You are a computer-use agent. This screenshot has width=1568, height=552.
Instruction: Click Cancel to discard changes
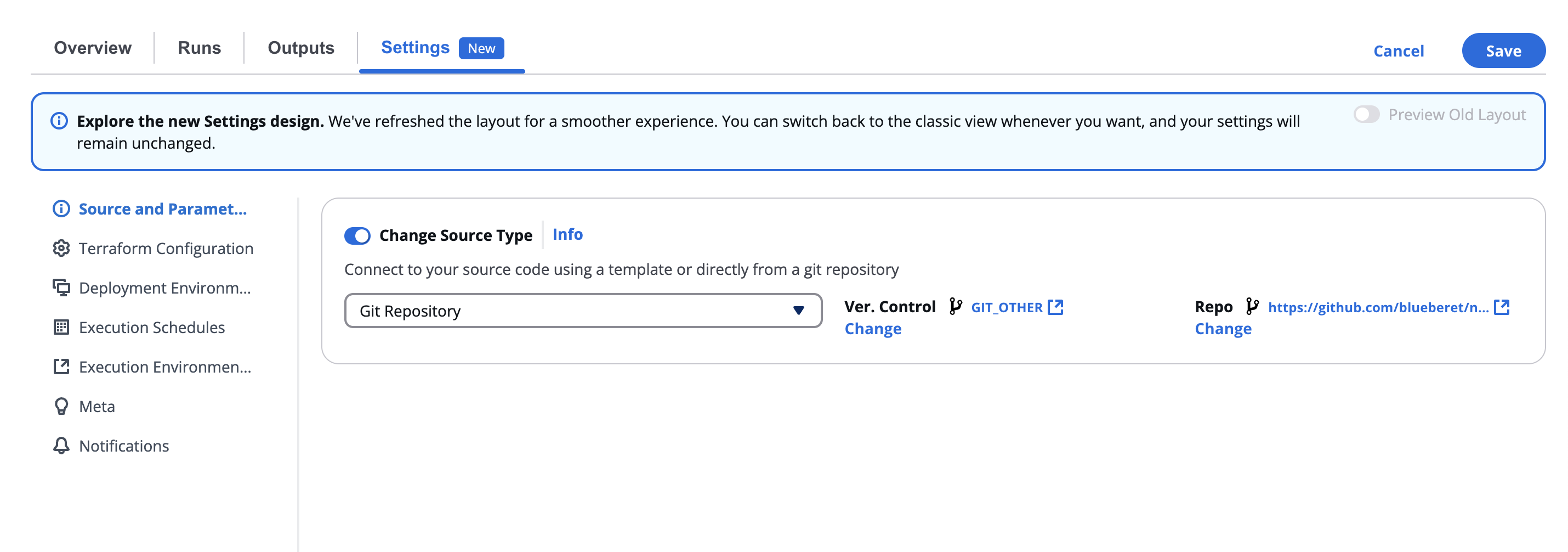[1399, 50]
